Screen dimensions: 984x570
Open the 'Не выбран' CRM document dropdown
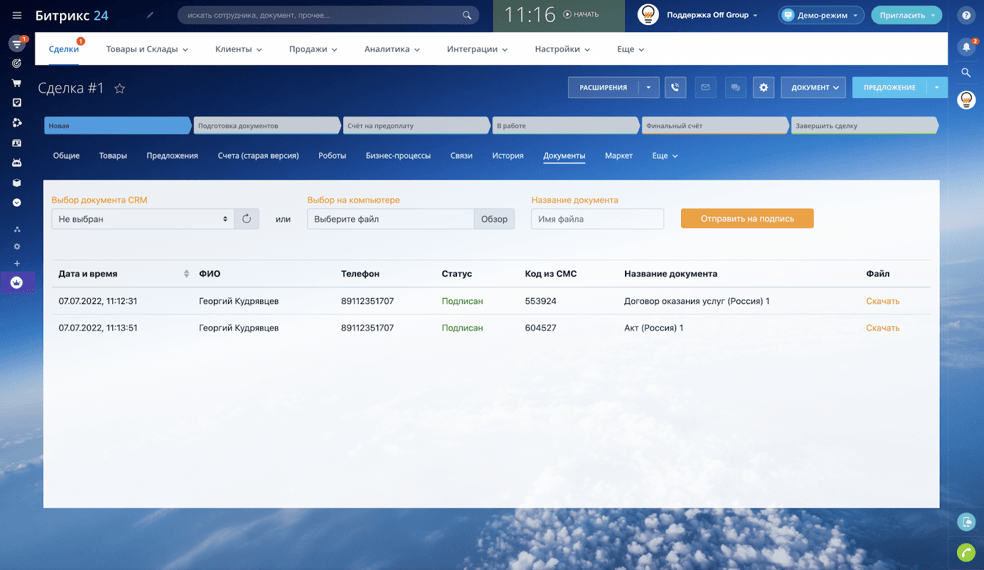pyautogui.click(x=143, y=219)
